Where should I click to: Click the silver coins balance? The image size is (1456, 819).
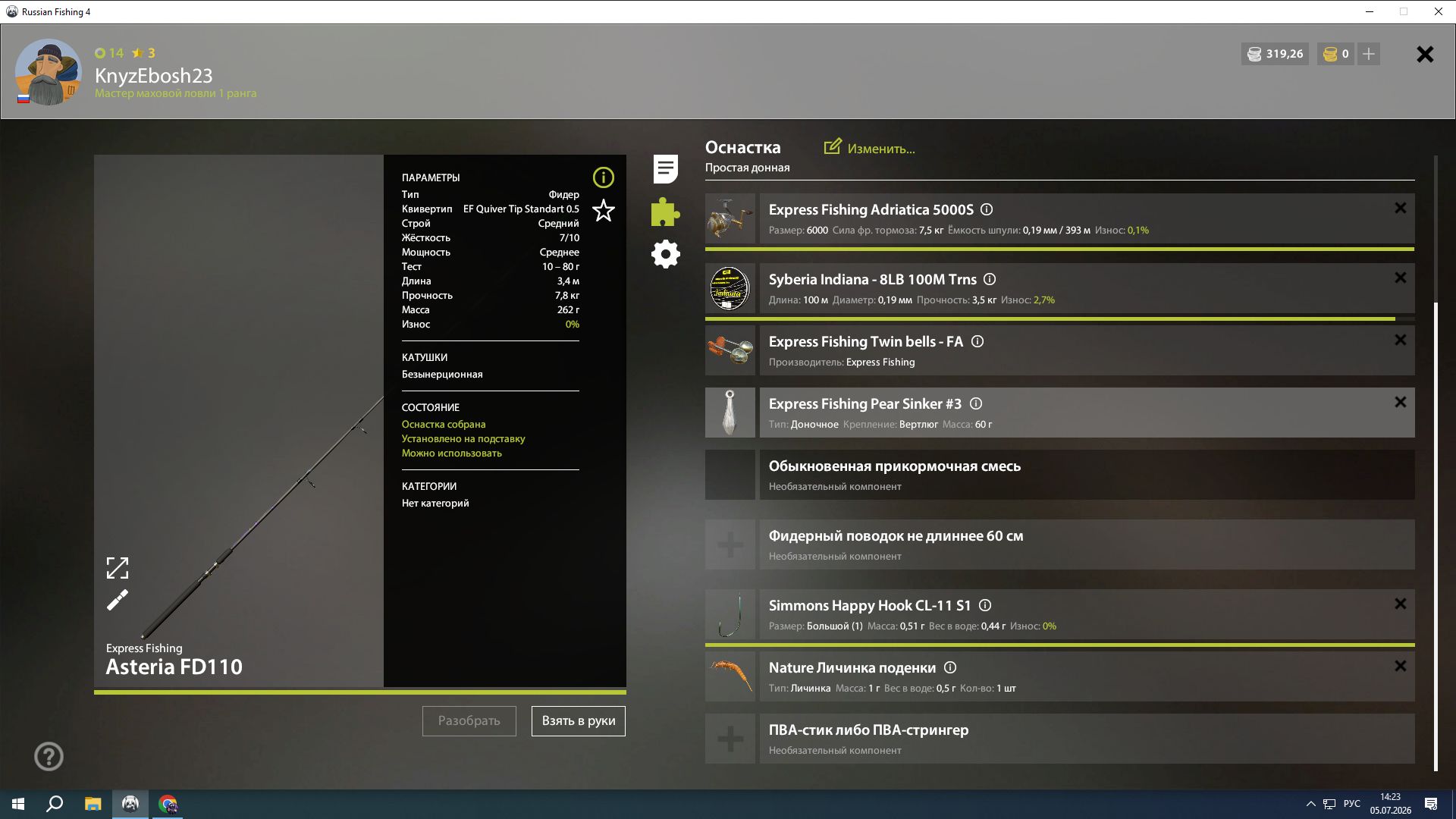(x=1276, y=54)
